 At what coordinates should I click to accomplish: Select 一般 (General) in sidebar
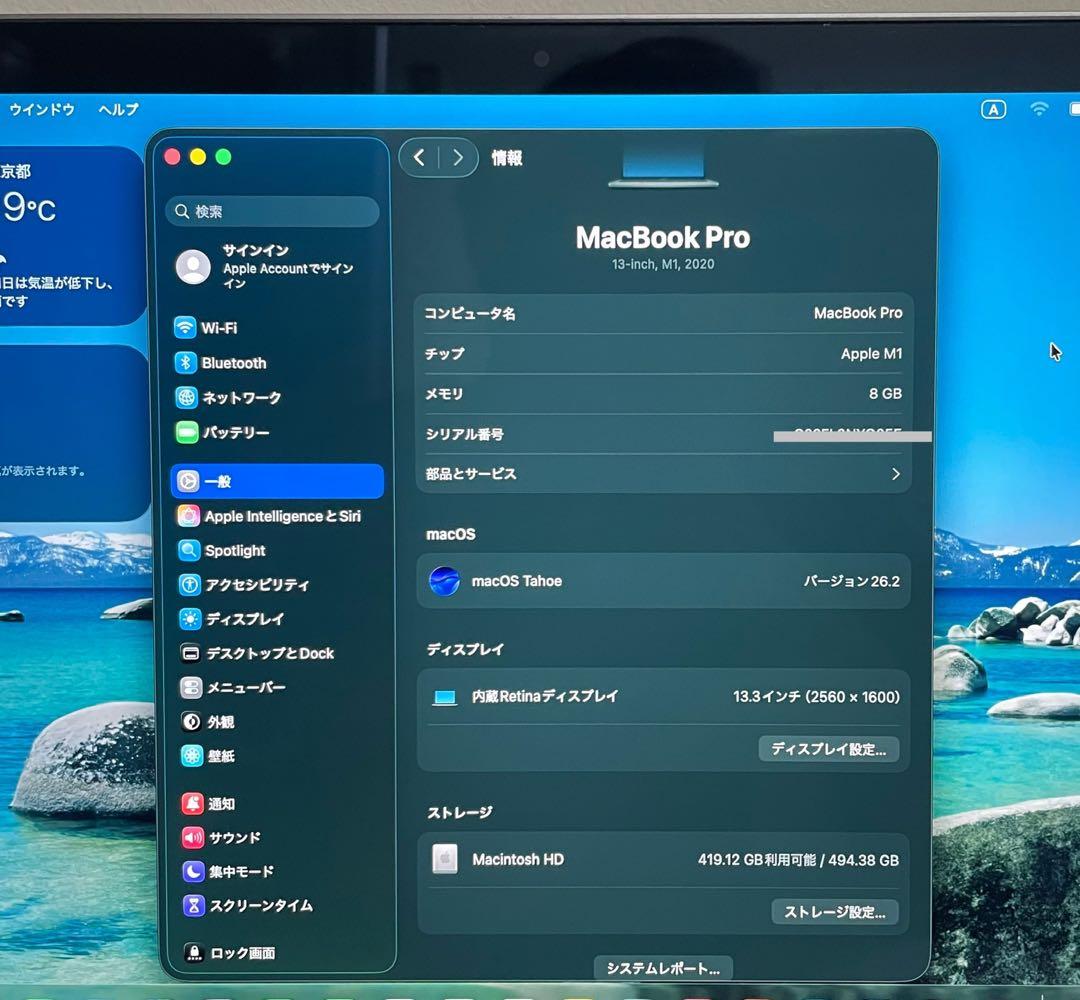(x=277, y=481)
